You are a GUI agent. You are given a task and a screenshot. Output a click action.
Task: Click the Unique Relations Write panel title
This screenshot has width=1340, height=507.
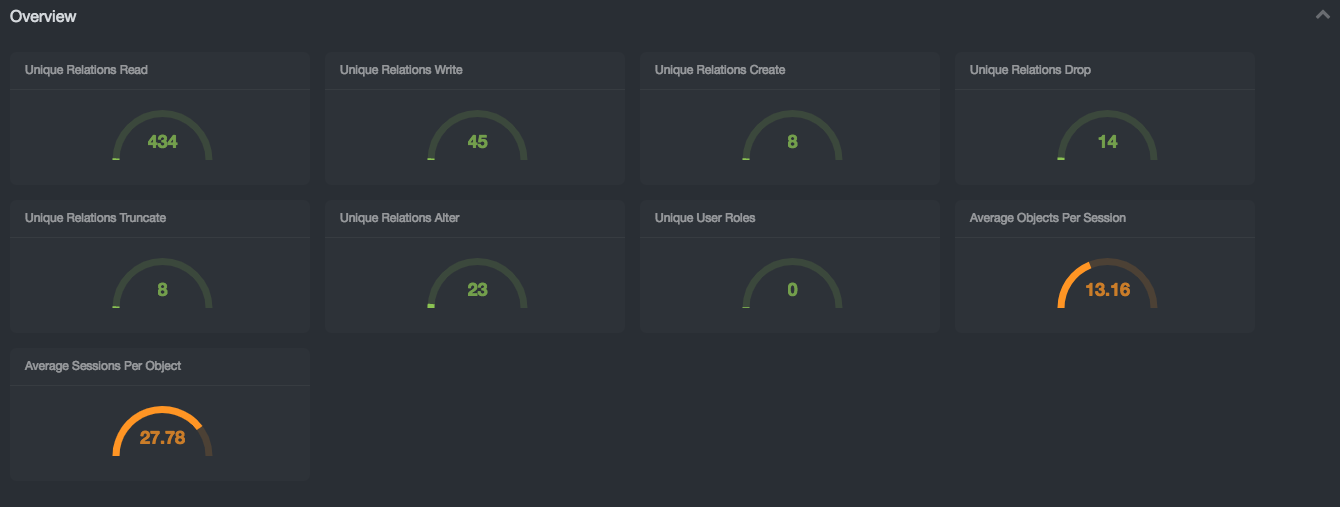click(401, 70)
